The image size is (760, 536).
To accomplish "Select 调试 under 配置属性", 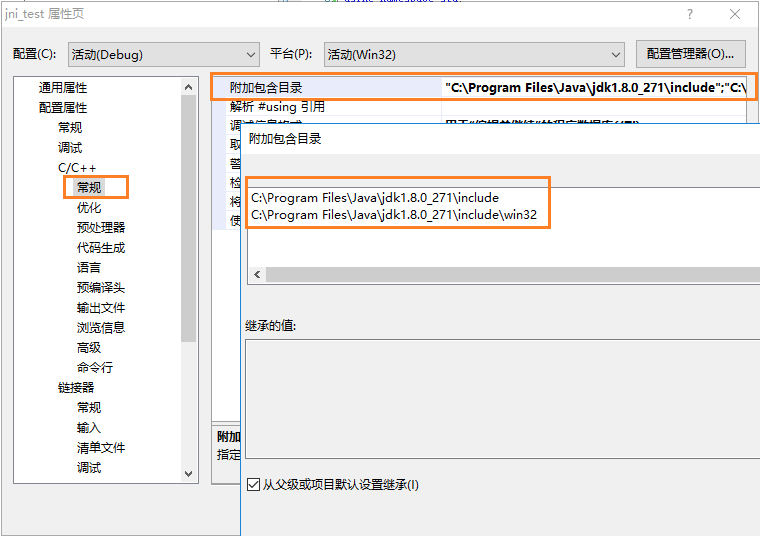I will coord(70,147).
